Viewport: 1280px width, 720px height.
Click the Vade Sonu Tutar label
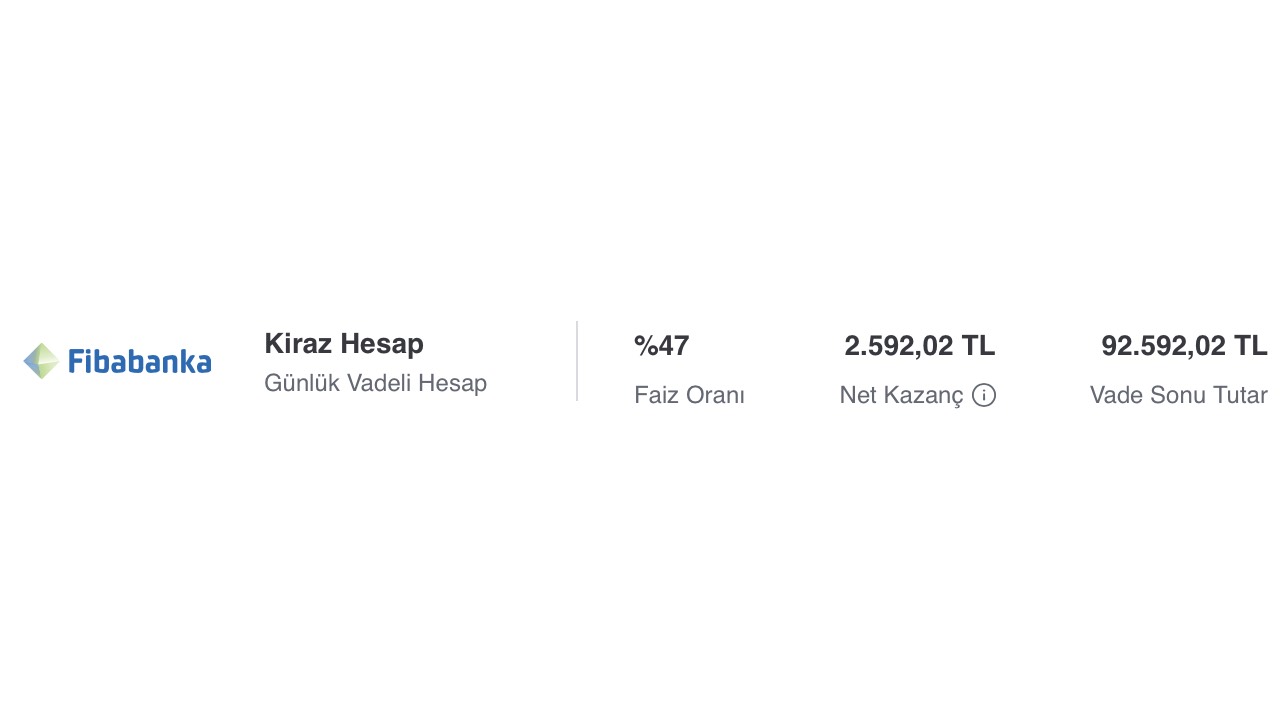pyautogui.click(x=1178, y=395)
